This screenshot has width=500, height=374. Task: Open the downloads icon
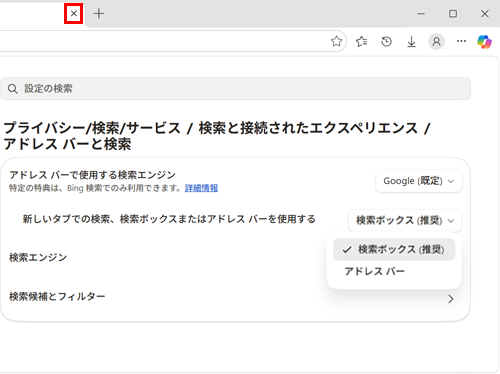pos(412,41)
